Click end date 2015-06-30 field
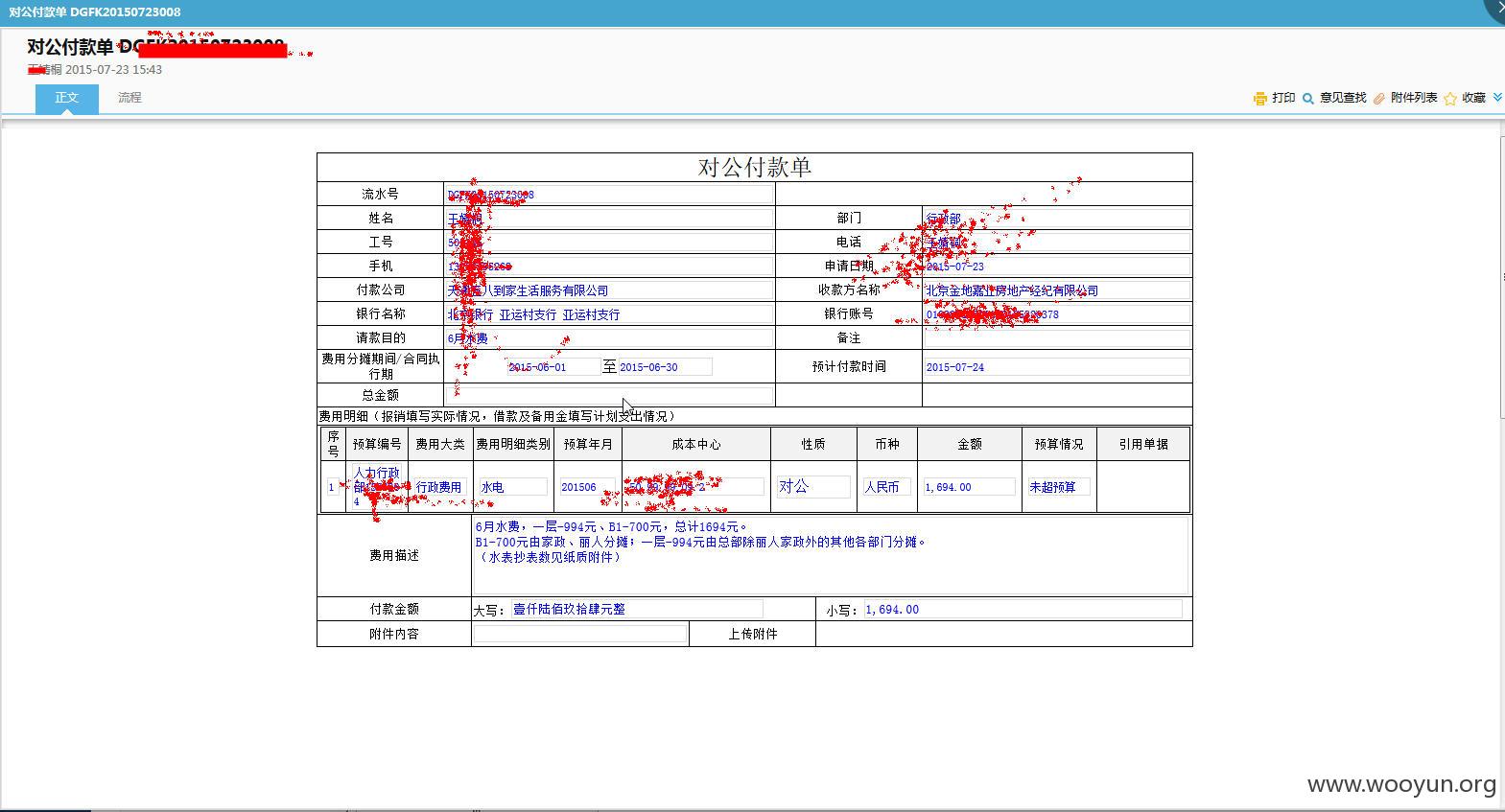Screen dimensions: 1505x812 click(x=665, y=366)
